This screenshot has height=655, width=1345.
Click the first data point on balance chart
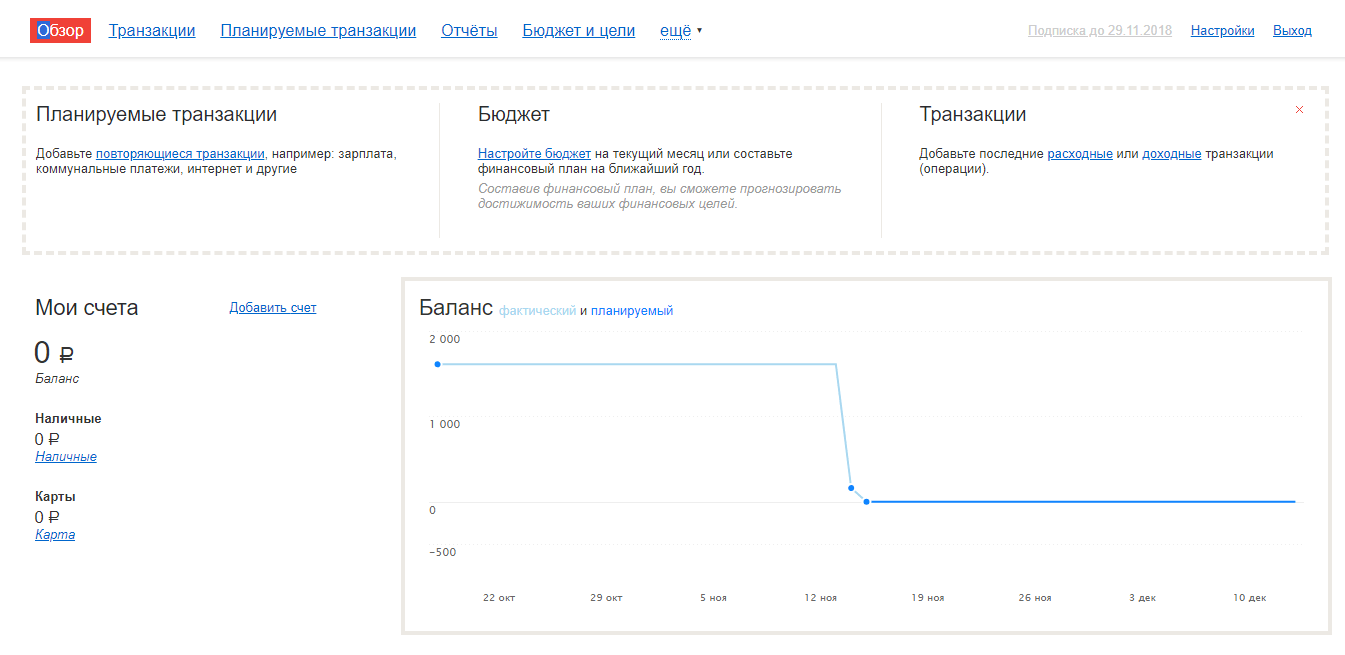click(x=438, y=364)
